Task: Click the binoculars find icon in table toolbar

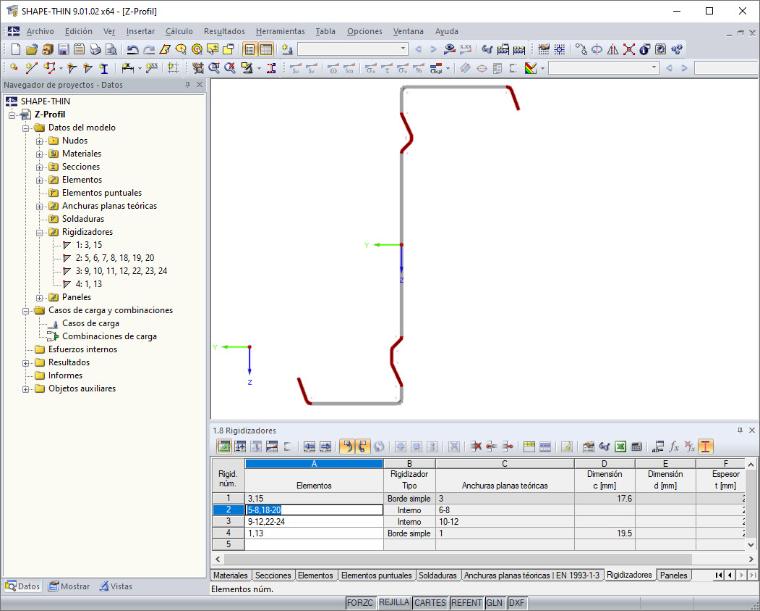Action: click(x=604, y=447)
